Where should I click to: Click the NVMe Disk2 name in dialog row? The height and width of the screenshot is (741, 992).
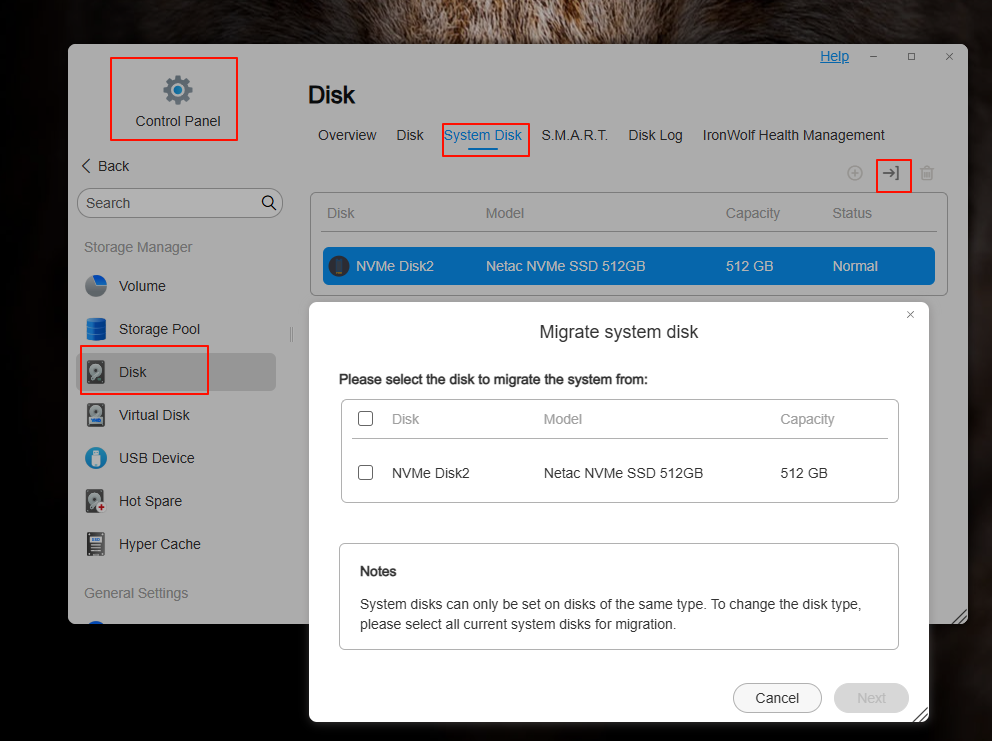click(431, 473)
